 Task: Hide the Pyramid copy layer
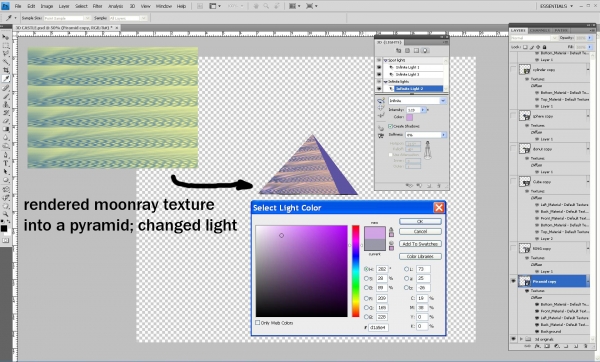tap(513, 281)
